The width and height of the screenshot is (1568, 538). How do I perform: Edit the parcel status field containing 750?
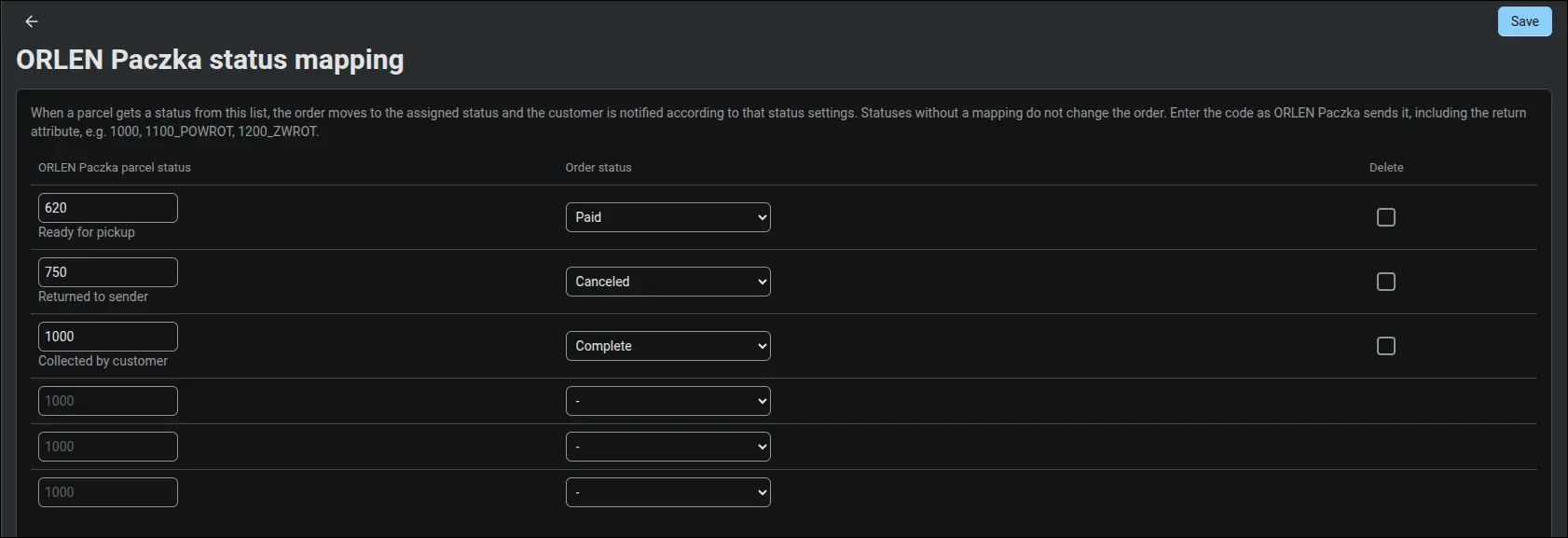coord(108,272)
